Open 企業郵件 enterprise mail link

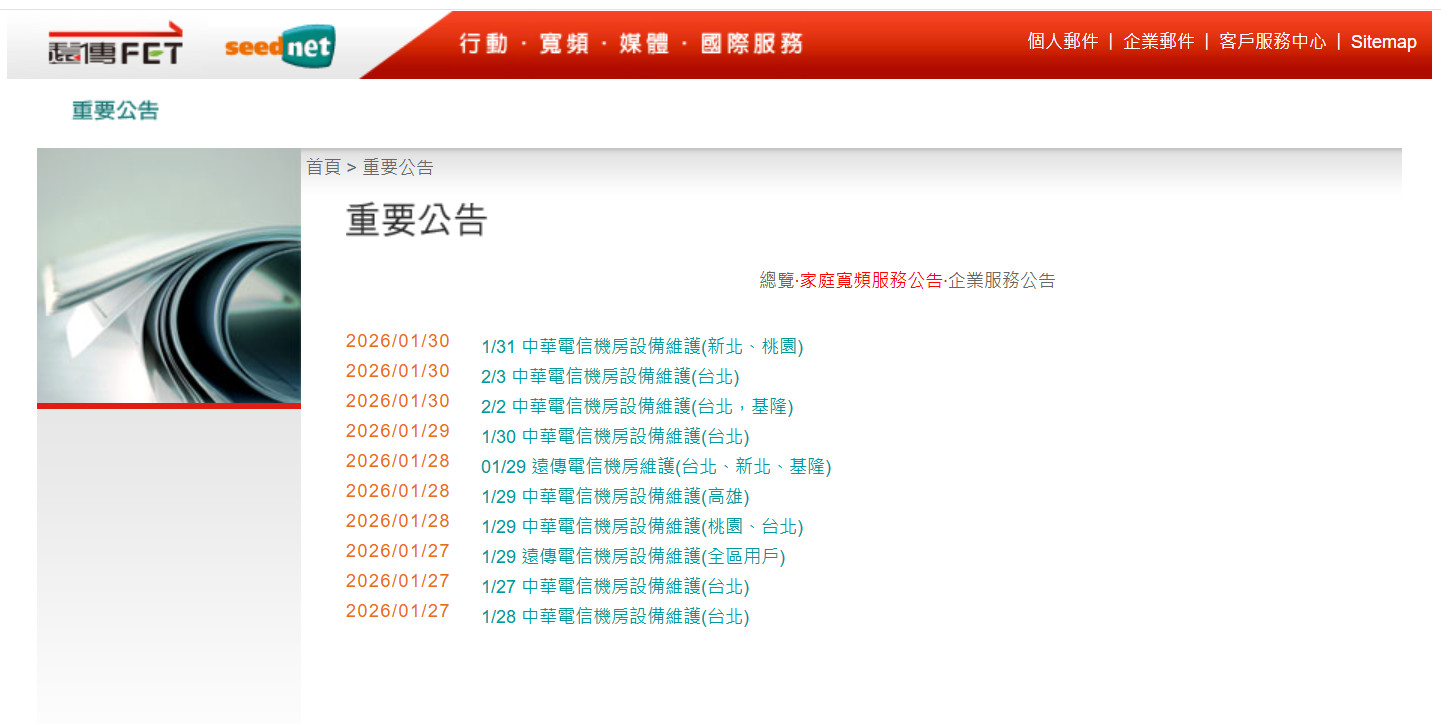1158,41
